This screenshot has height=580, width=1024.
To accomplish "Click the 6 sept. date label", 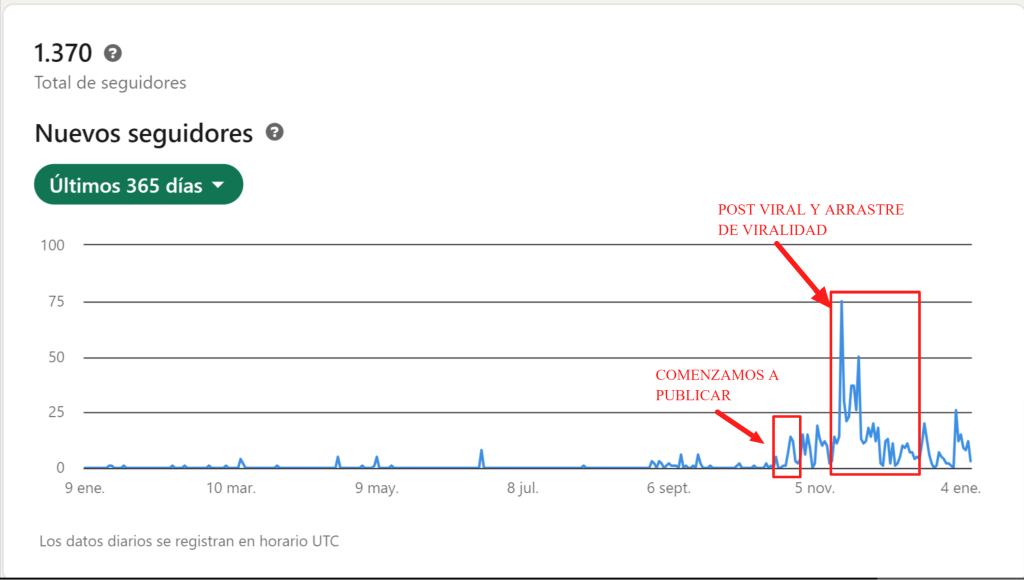I will (669, 489).
